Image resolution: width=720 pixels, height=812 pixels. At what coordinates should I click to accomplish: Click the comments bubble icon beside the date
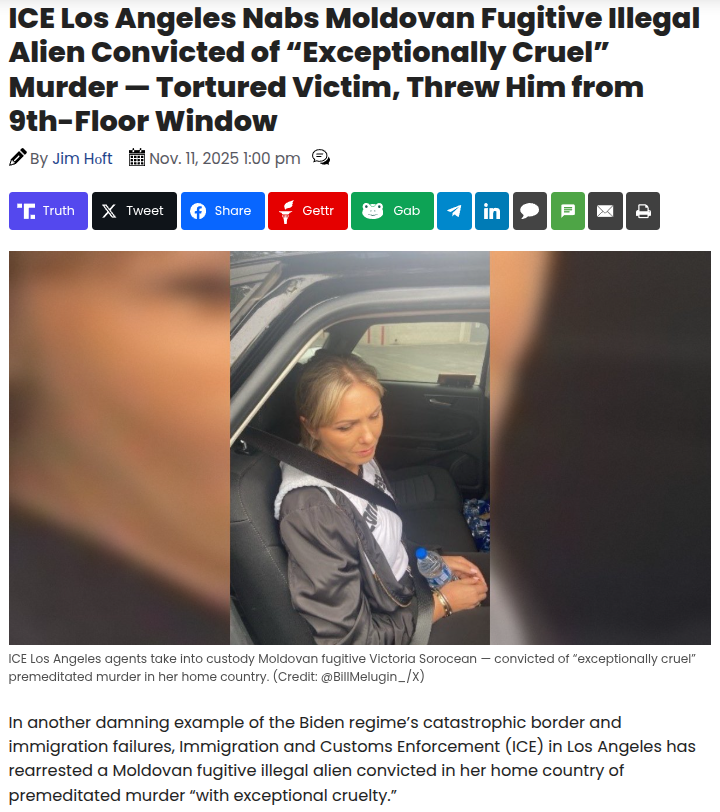[321, 157]
